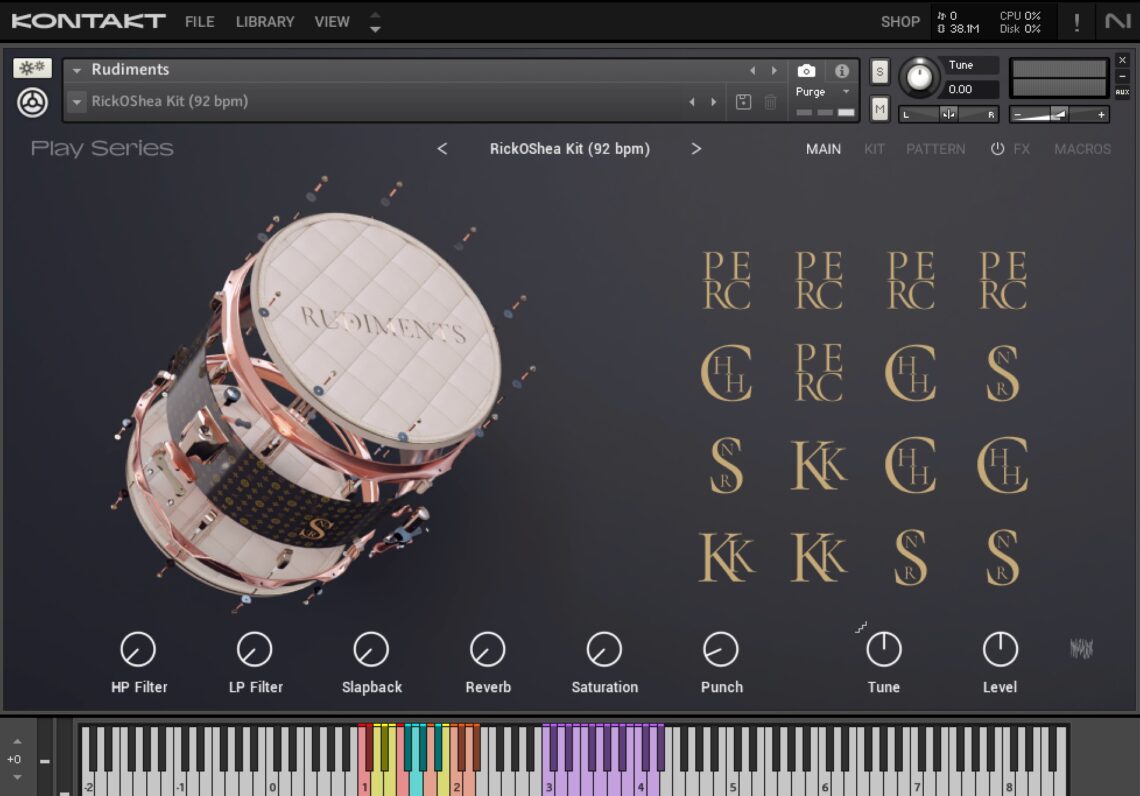Go to the previous instrument with the left arrow beside Rudiments
Viewport: 1140px width, 796px height.
tap(752, 71)
